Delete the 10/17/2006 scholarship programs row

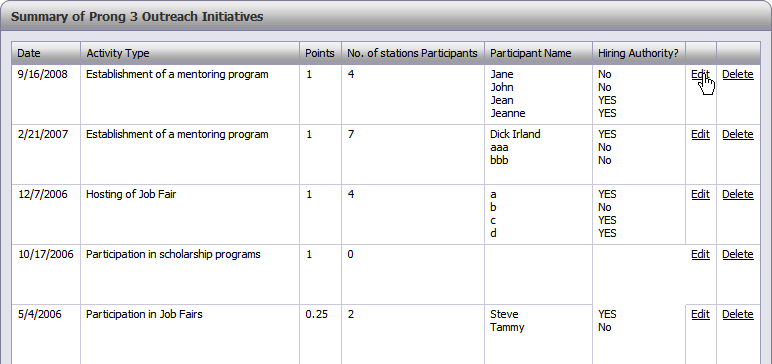(x=738, y=255)
